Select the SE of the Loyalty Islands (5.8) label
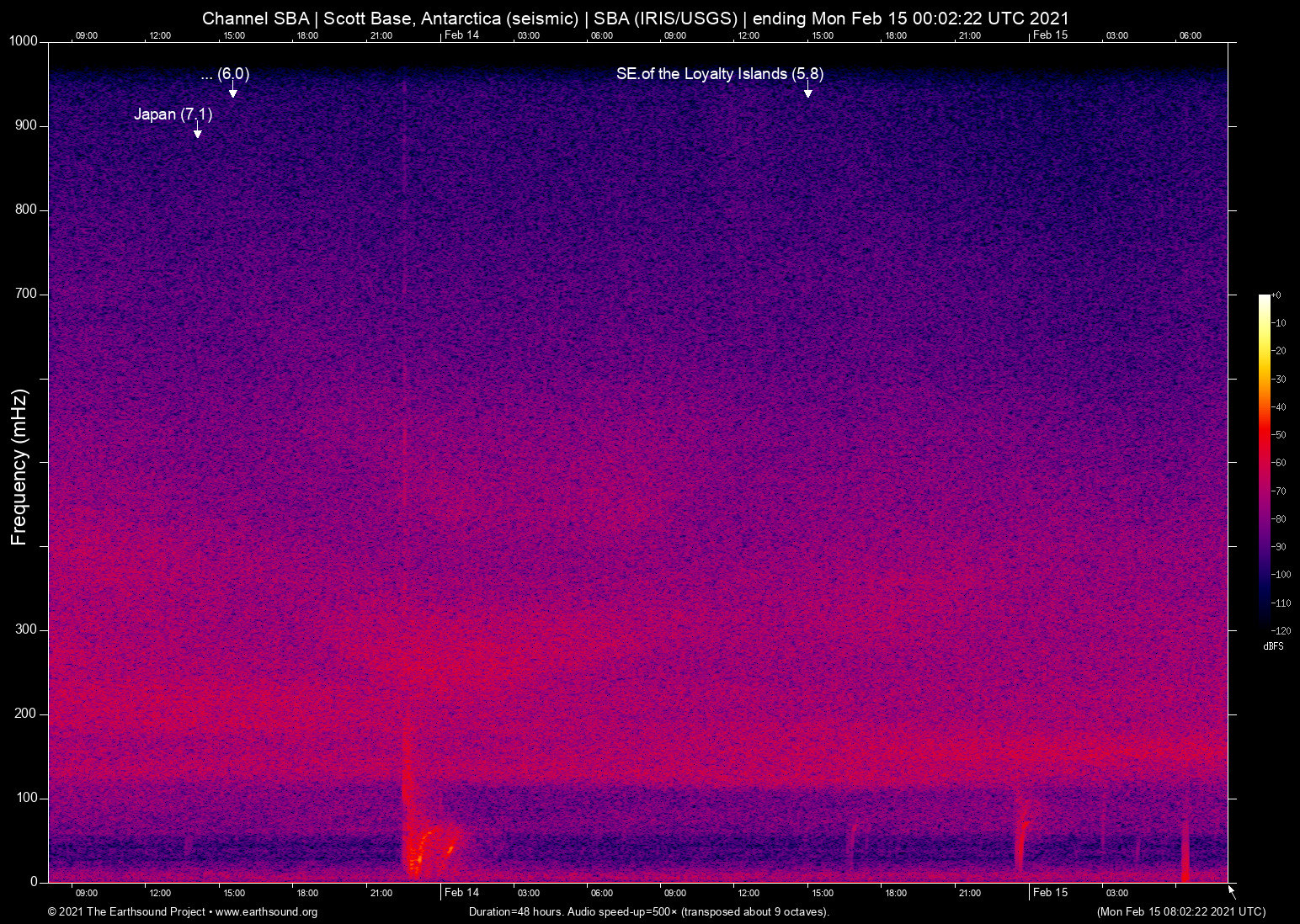The image size is (1300, 924). 719,74
